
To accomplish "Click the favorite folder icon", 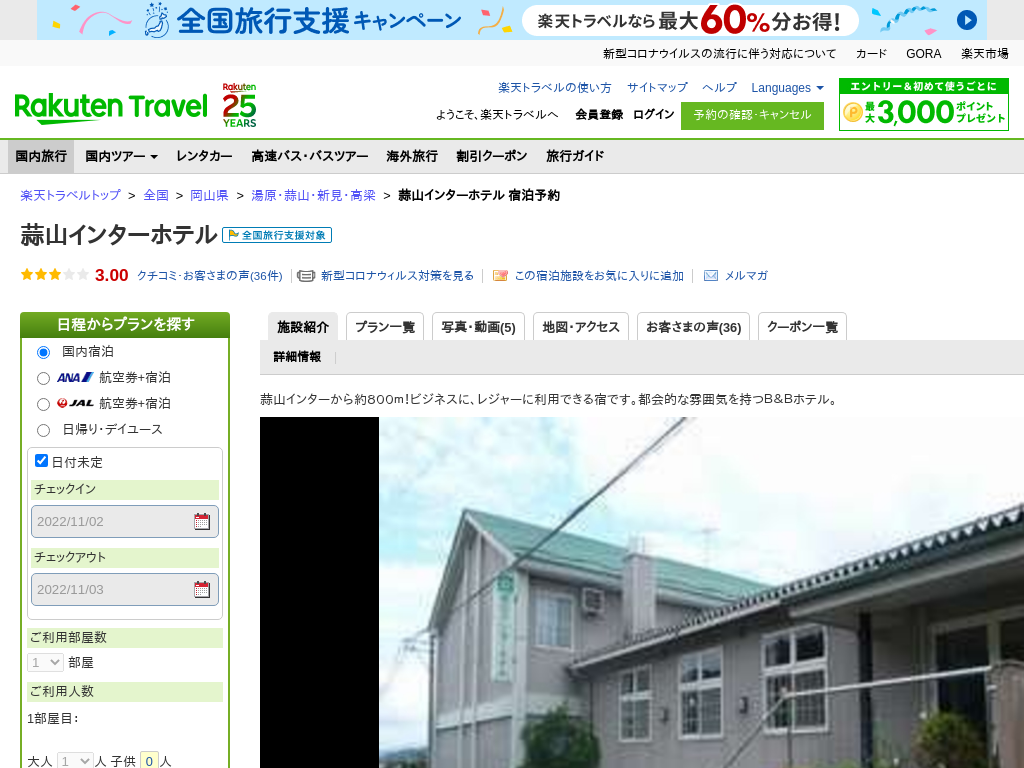I will point(500,276).
